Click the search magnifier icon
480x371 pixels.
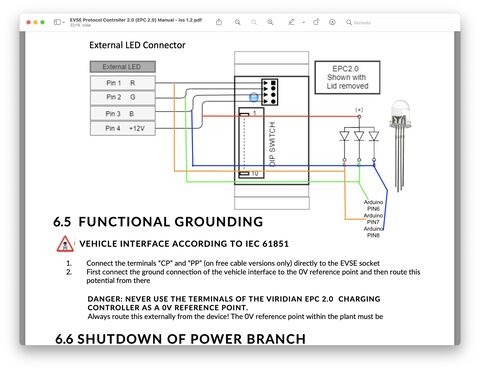[349, 22]
